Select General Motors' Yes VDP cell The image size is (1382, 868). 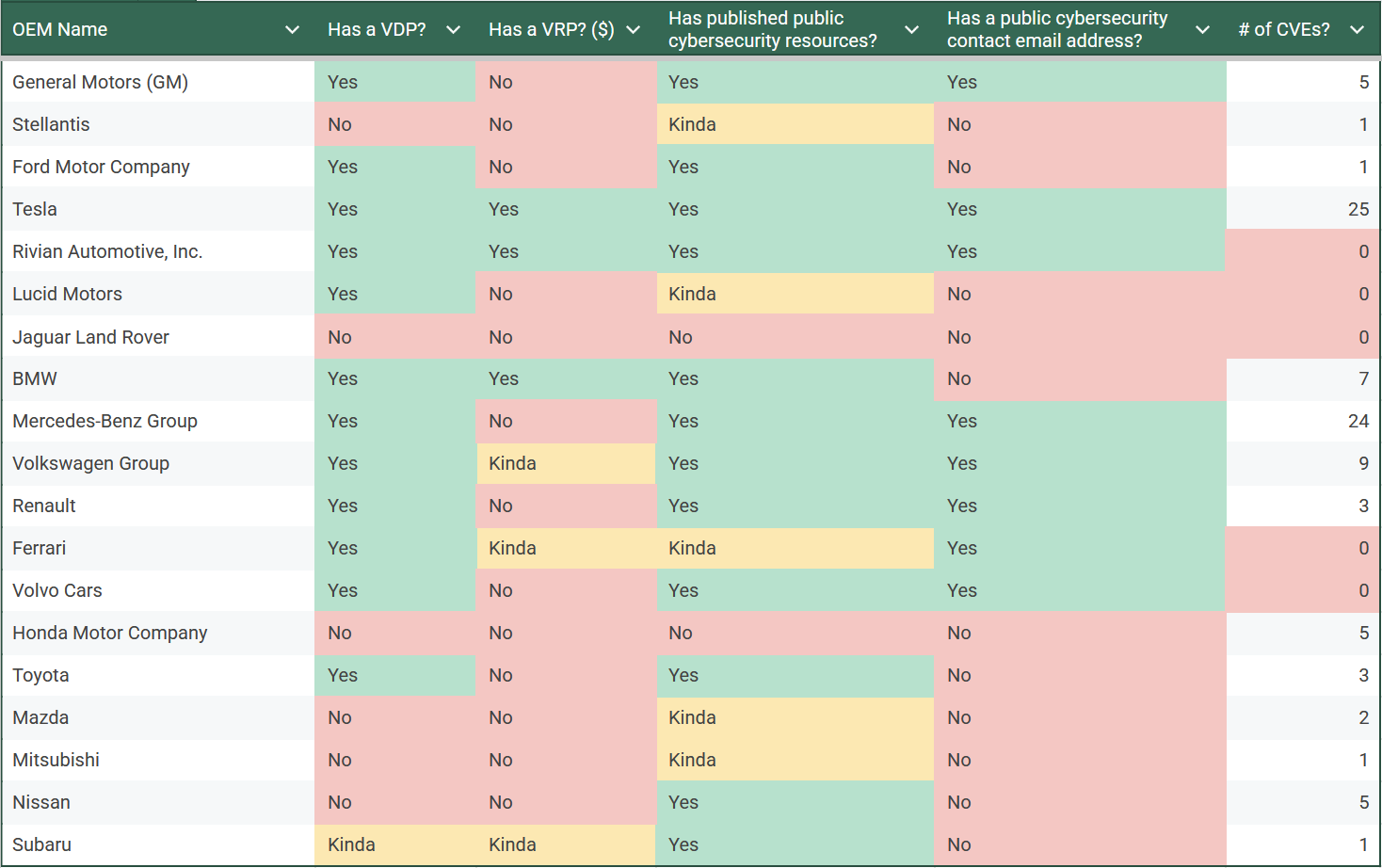pos(395,82)
